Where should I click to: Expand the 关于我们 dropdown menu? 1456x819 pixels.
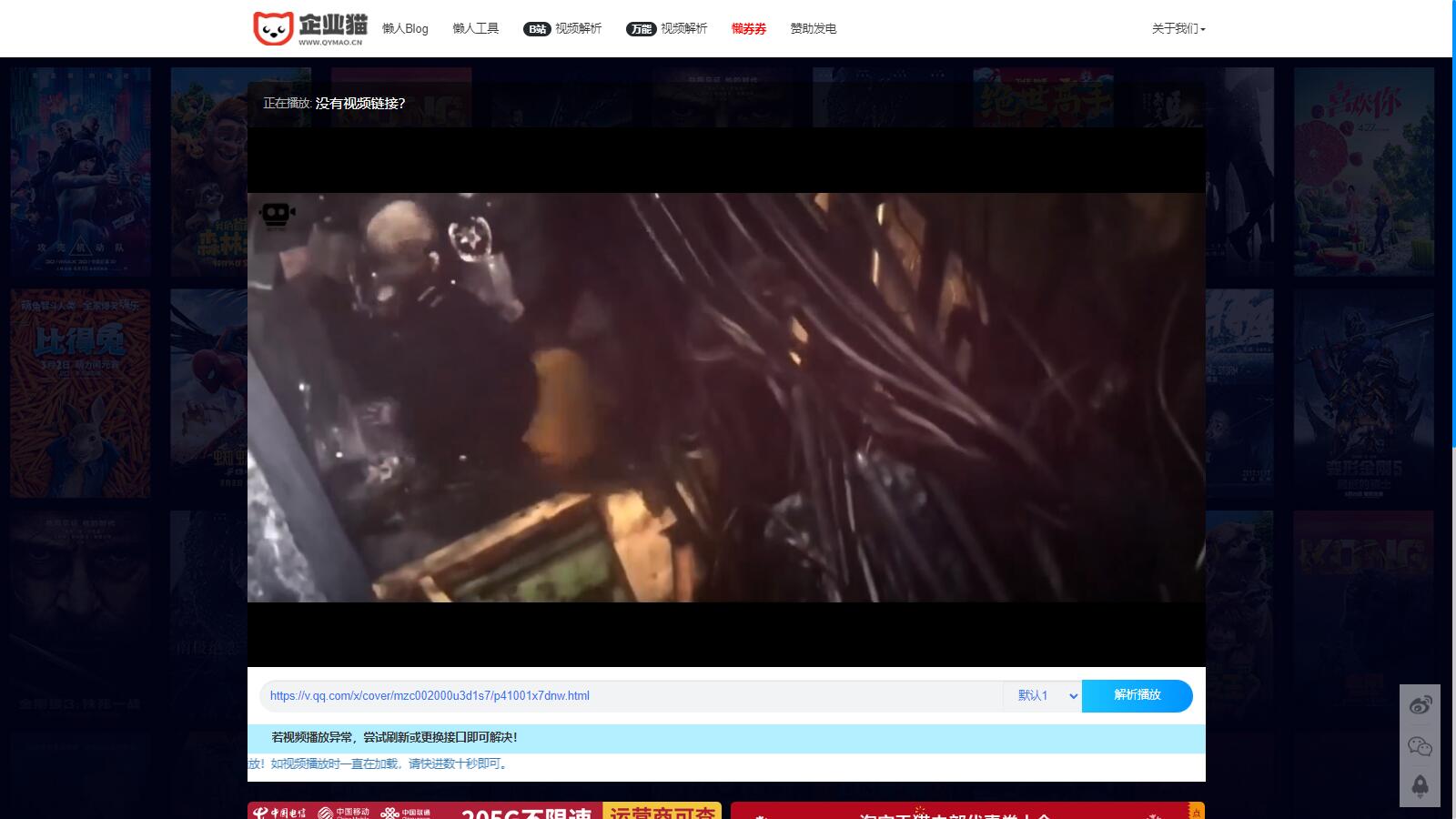[x=1178, y=29]
